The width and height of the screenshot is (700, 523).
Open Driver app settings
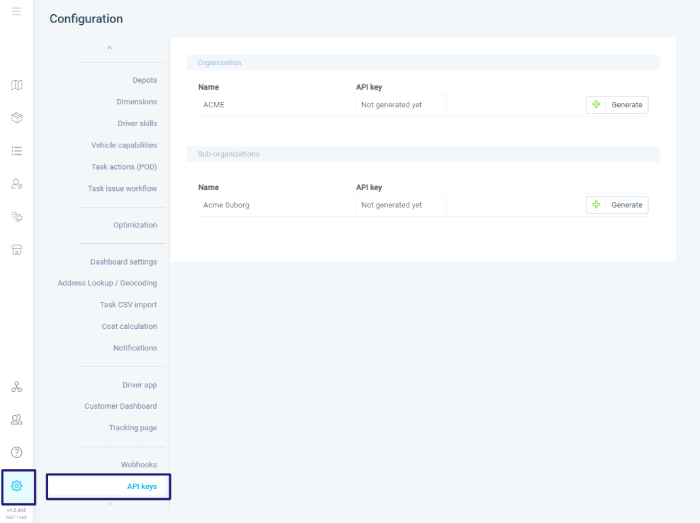click(139, 385)
